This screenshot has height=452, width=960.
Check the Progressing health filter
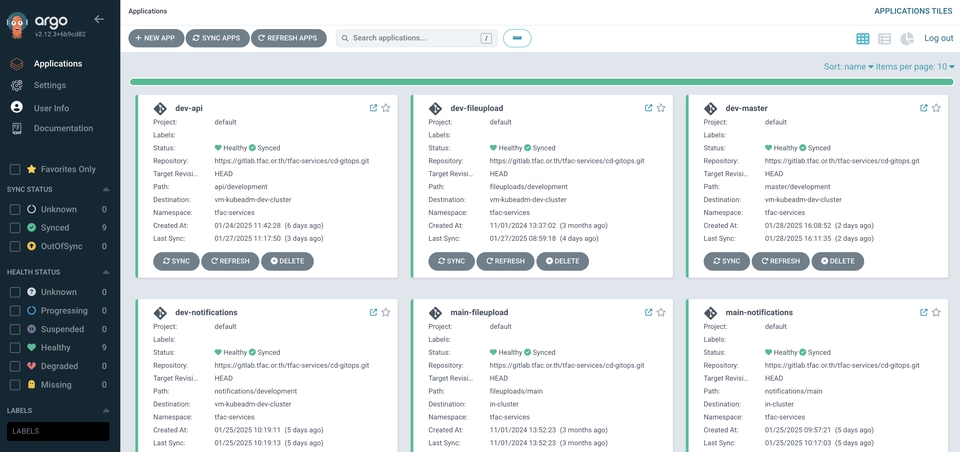coord(15,311)
